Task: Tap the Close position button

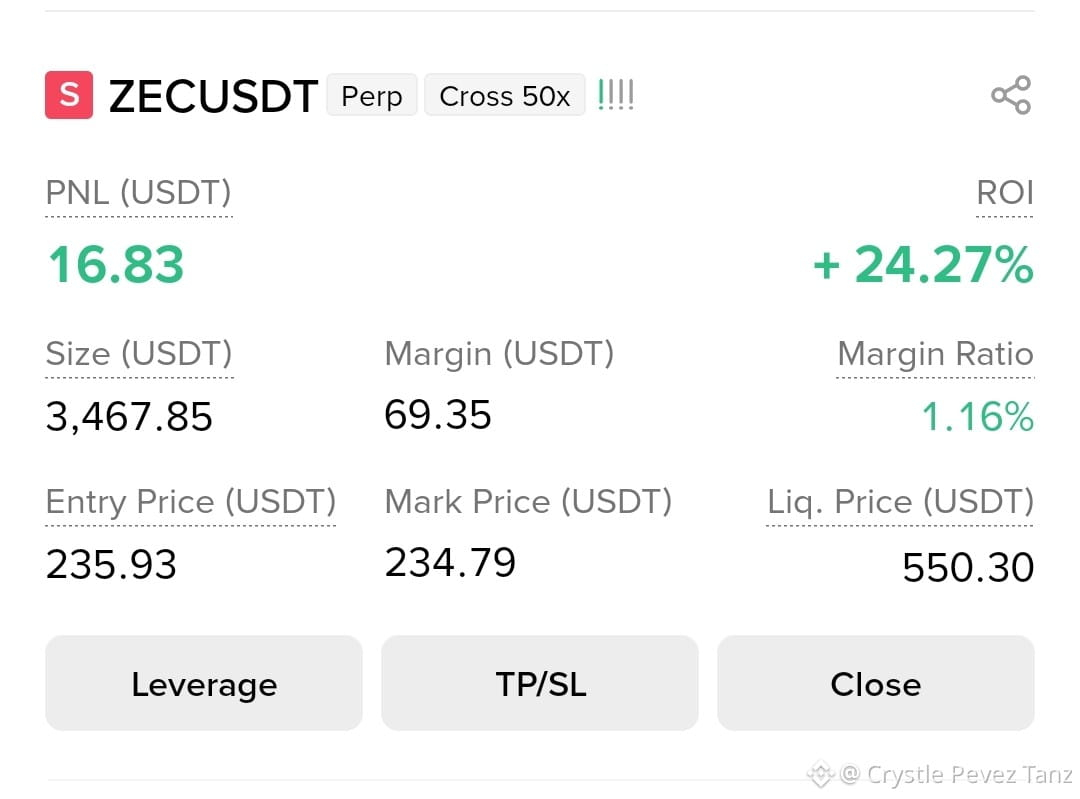Action: pyautogui.click(x=875, y=683)
